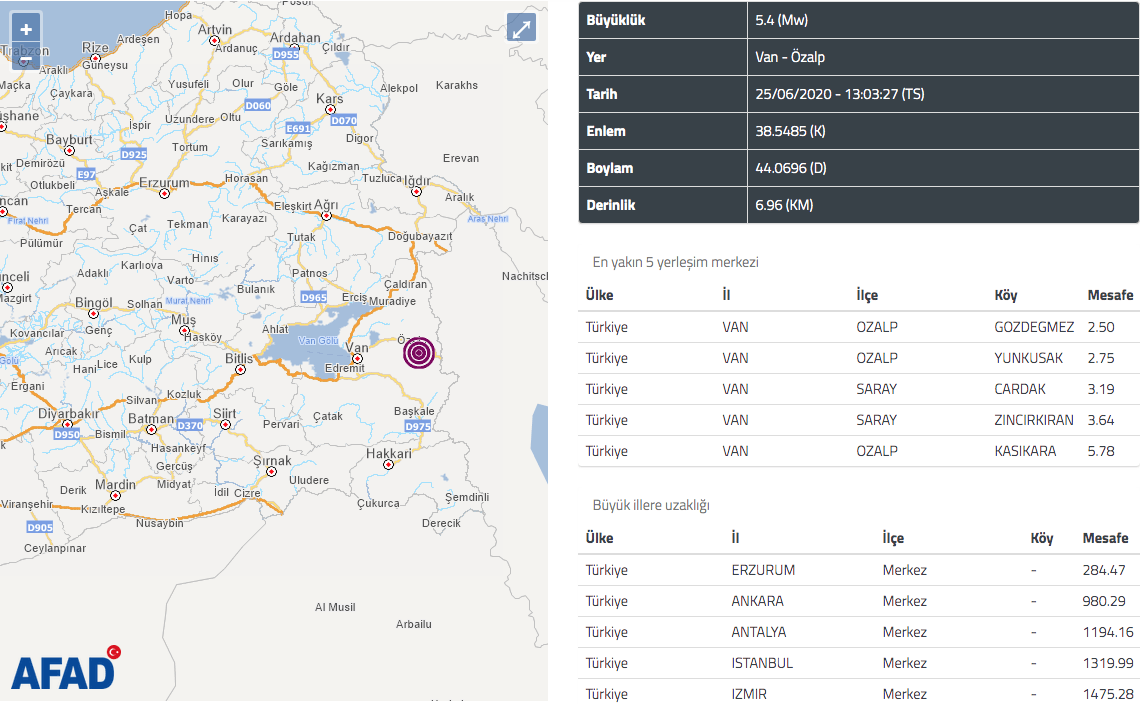Select the ISTANBUL distance row
The image size is (1140, 704).
(x=859, y=663)
